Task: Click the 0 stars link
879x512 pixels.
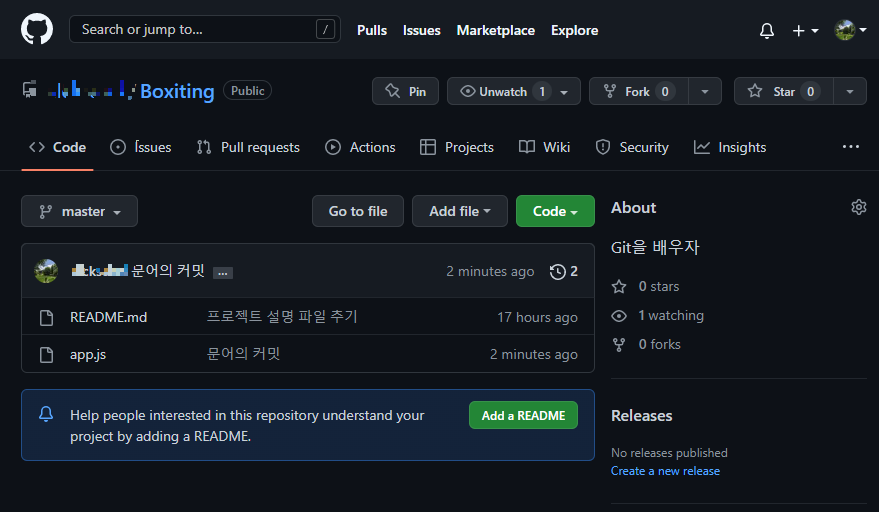Action: (x=645, y=287)
